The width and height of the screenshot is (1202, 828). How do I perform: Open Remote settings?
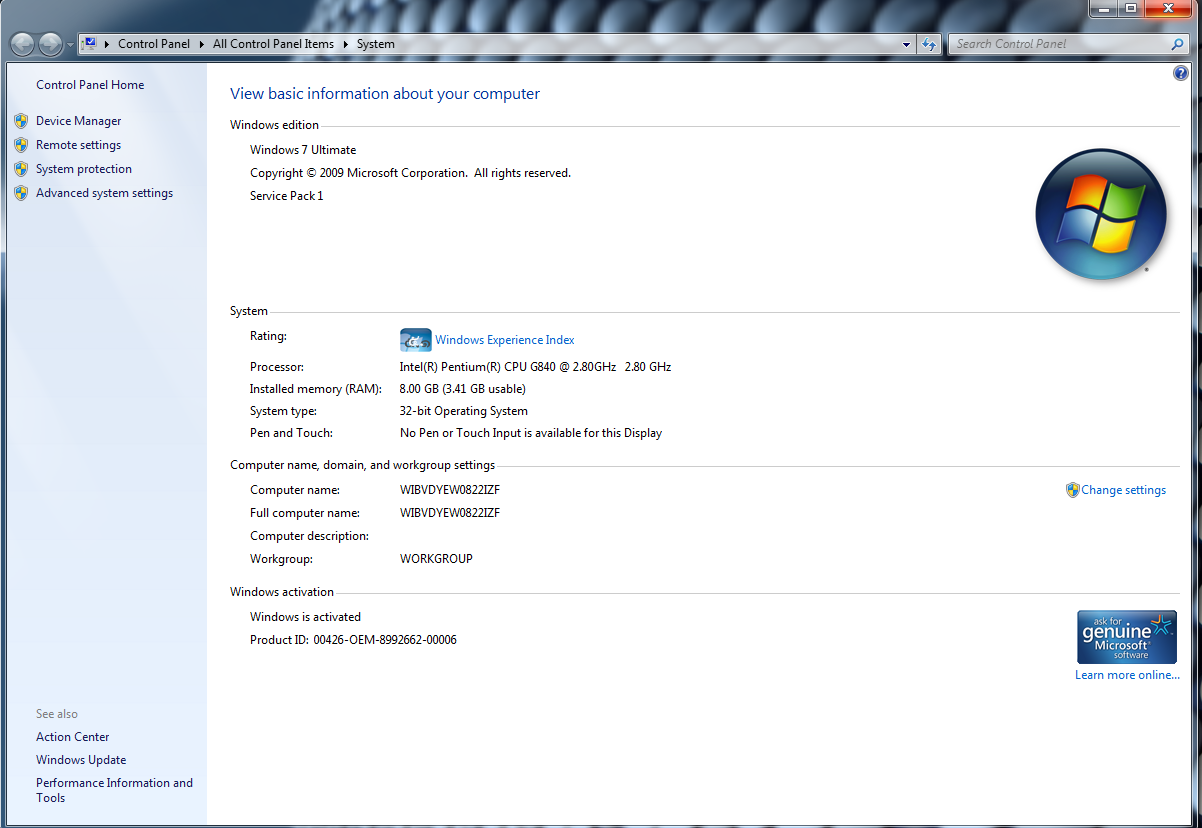pyautogui.click(x=78, y=145)
